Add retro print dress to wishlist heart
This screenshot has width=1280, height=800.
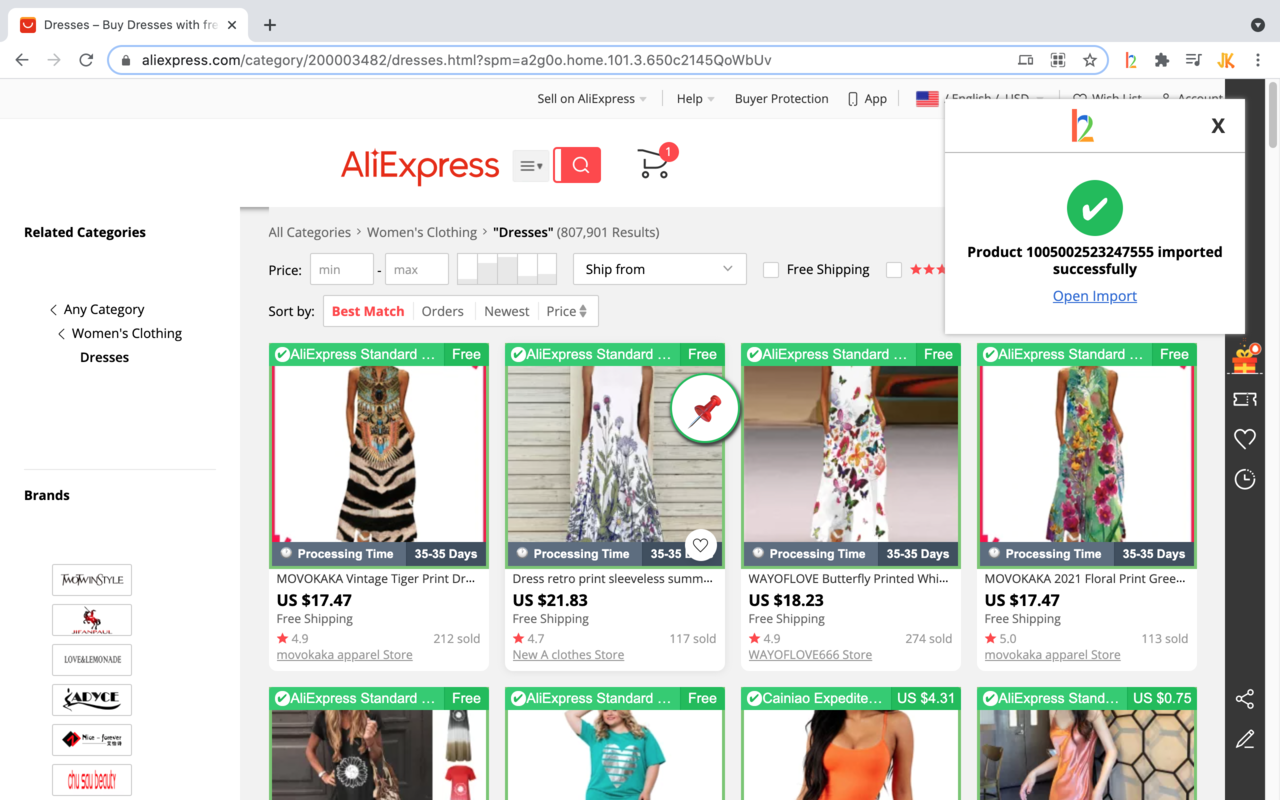click(701, 545)
